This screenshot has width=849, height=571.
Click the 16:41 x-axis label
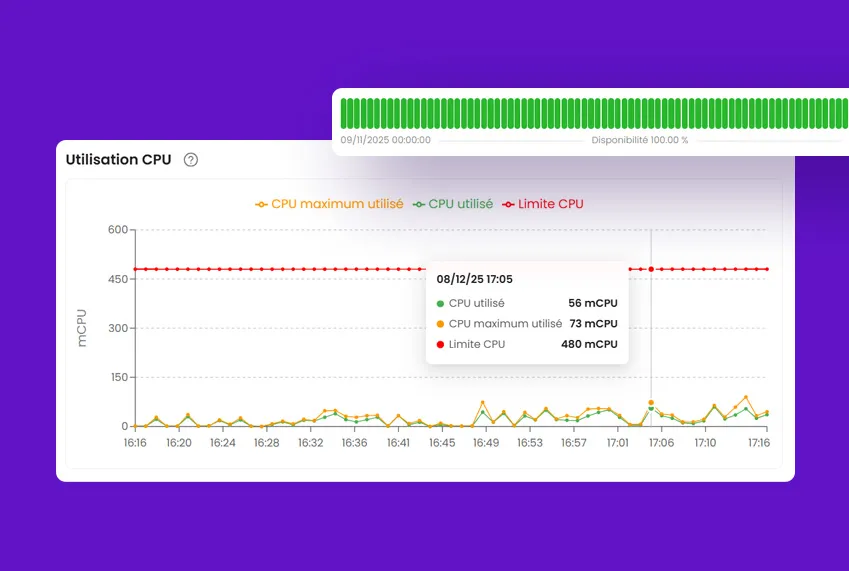(x=398, y=443)
